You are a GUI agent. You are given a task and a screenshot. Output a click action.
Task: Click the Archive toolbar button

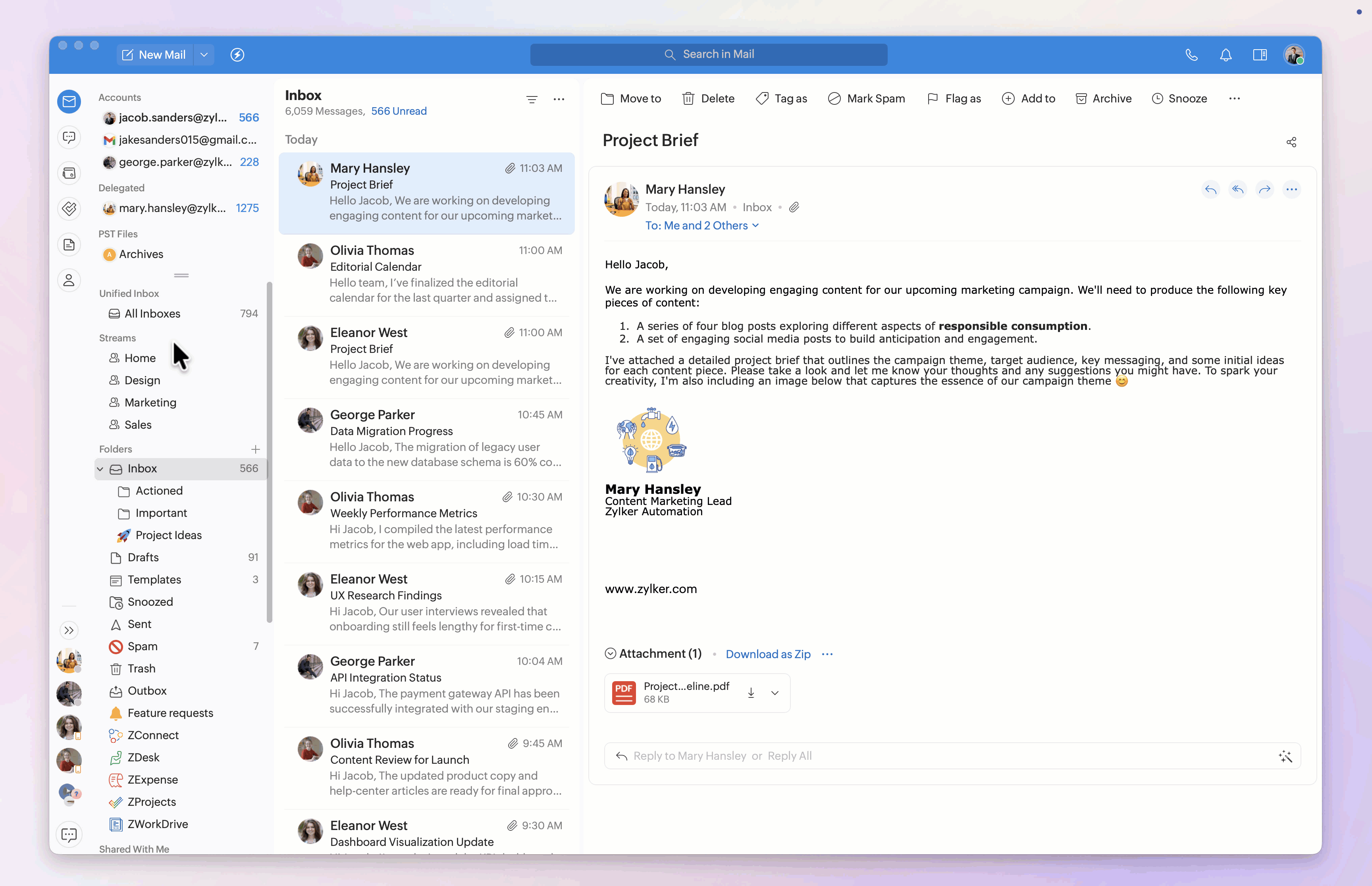click(x=1103, y=98)
